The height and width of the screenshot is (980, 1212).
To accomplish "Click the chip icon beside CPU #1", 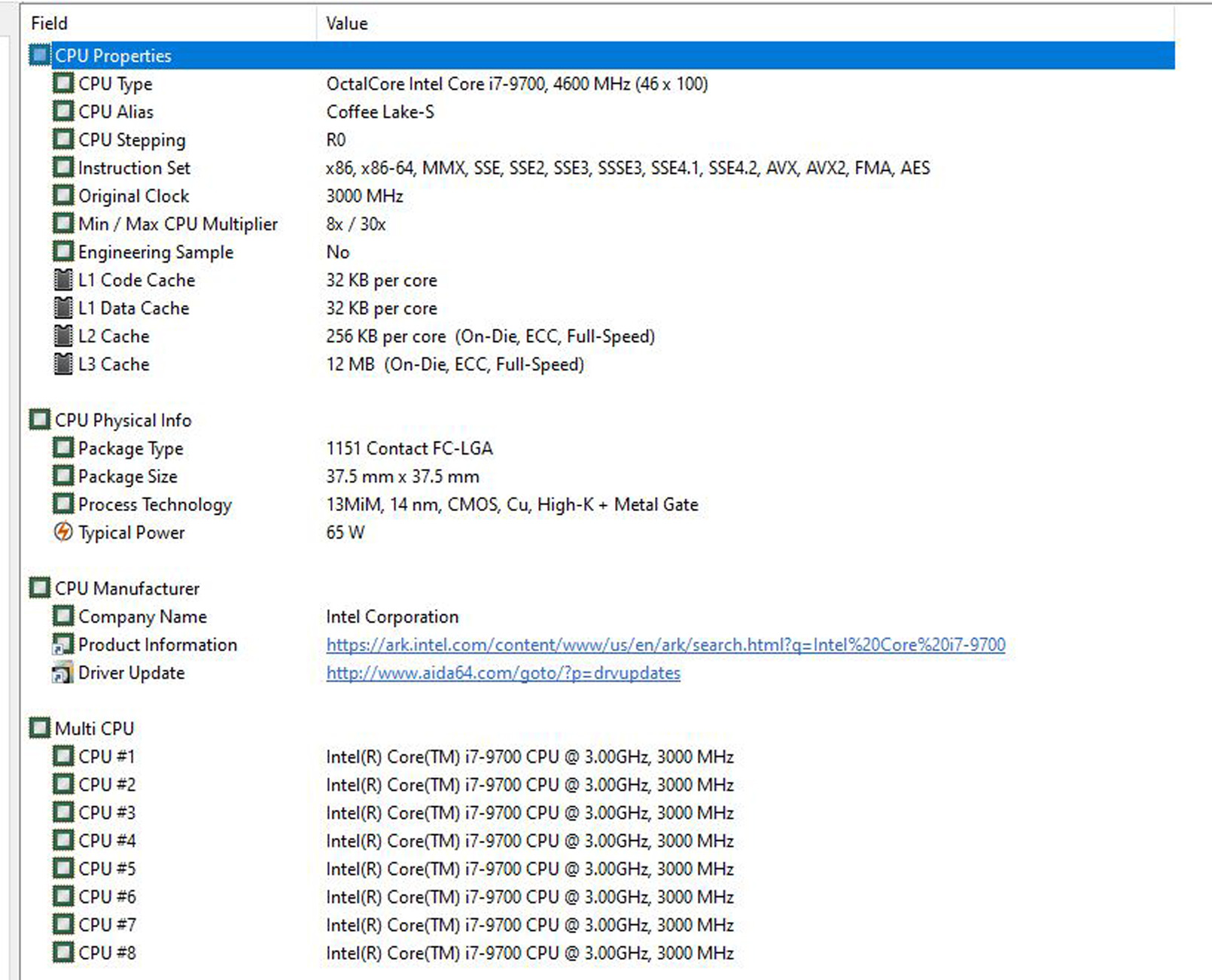I will click(x=63, y=756).
